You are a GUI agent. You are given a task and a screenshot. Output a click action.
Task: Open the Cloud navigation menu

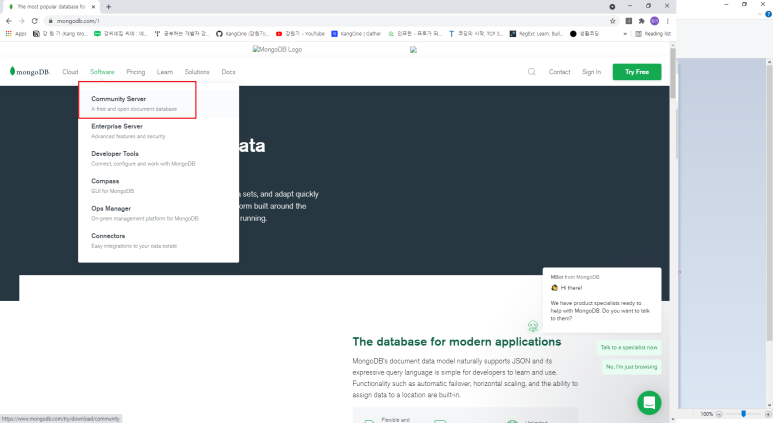[70, 71]
